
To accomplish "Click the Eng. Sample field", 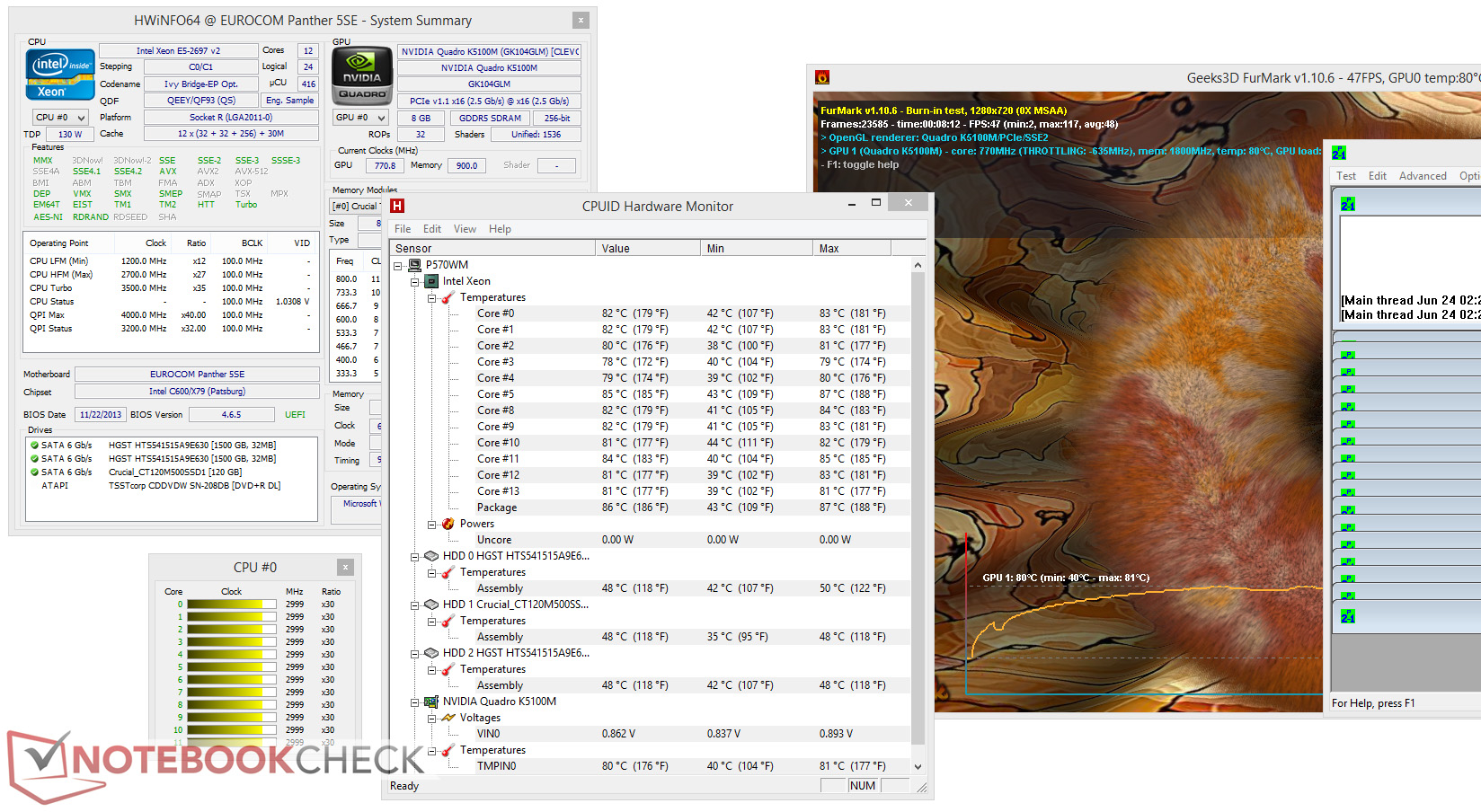I will pyautogui.click(x=289, y=101).
